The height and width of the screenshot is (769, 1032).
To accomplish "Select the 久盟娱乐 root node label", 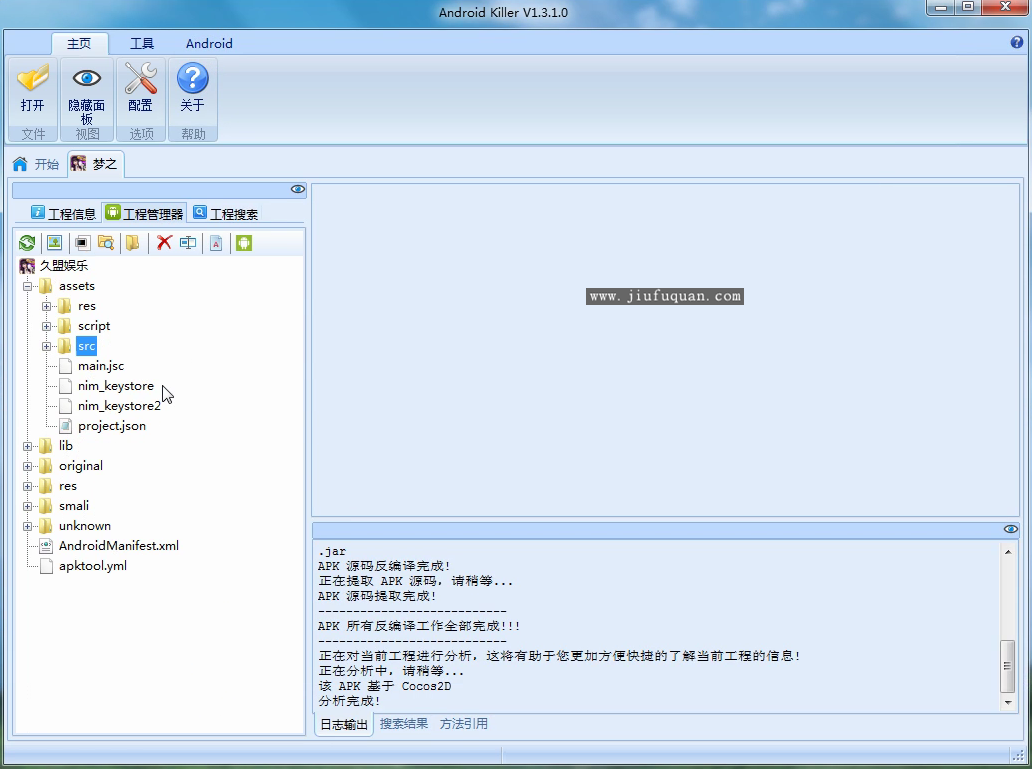I will (64, 266).
